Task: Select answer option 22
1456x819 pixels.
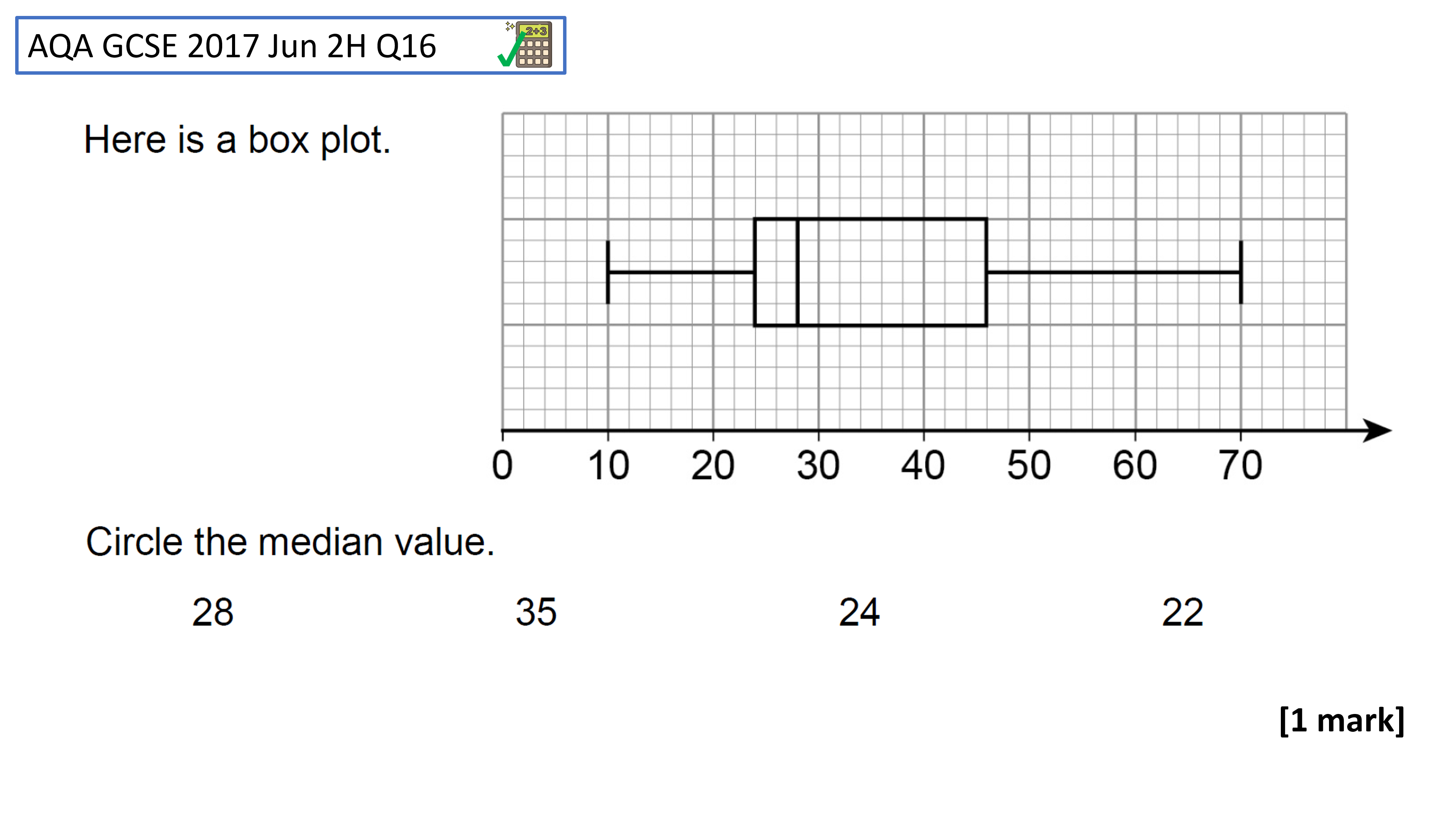Action: [1183, 612]
